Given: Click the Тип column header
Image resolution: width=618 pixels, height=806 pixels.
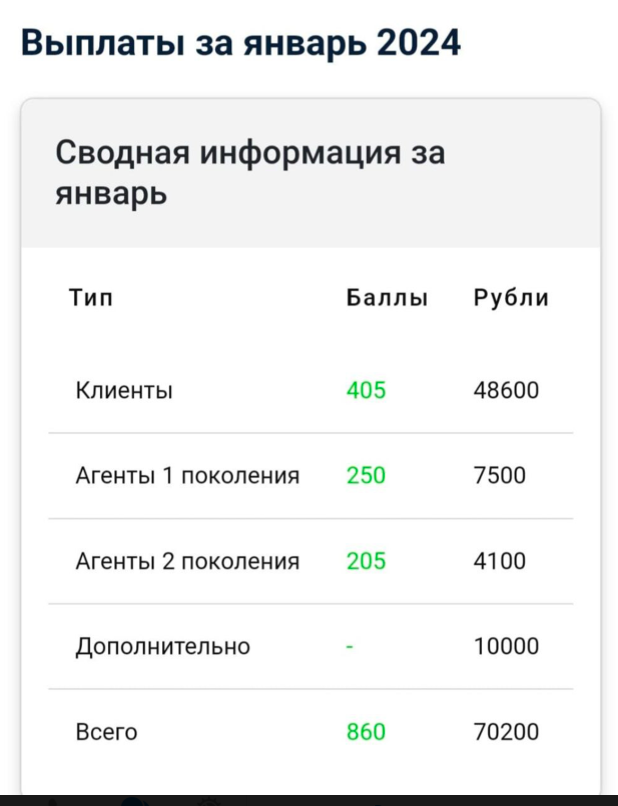Looking at the screenshot, I should coord(90,297).
